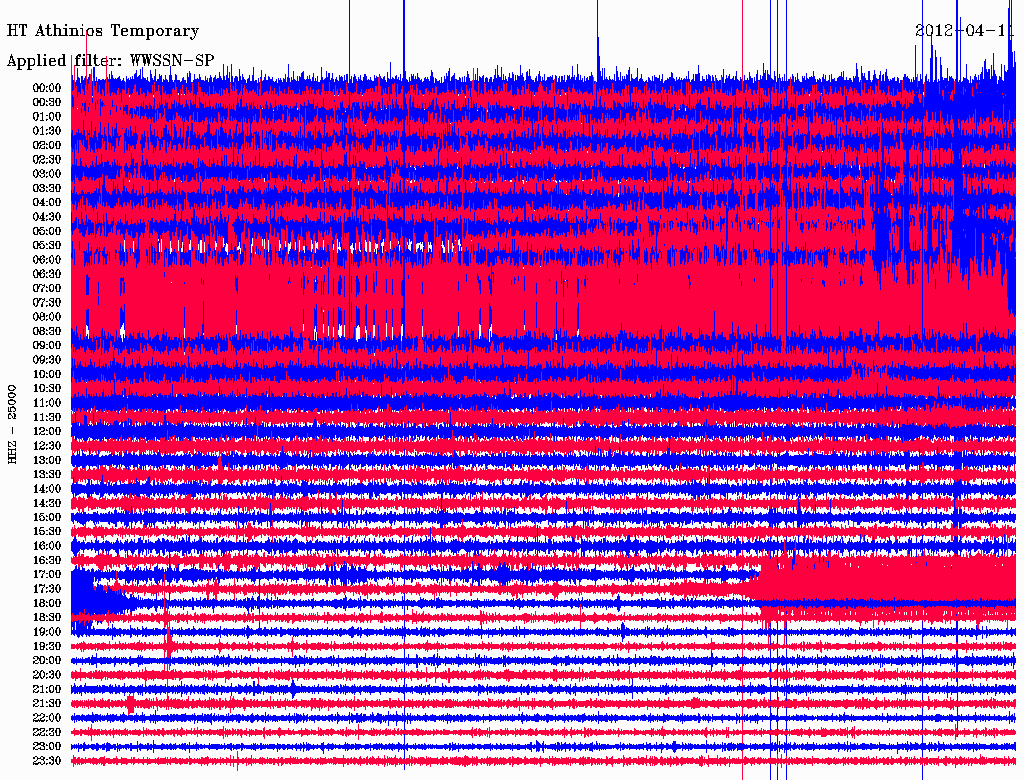Select the 09:30 time label
The image size is (1024, 780).
click(47, 360)
